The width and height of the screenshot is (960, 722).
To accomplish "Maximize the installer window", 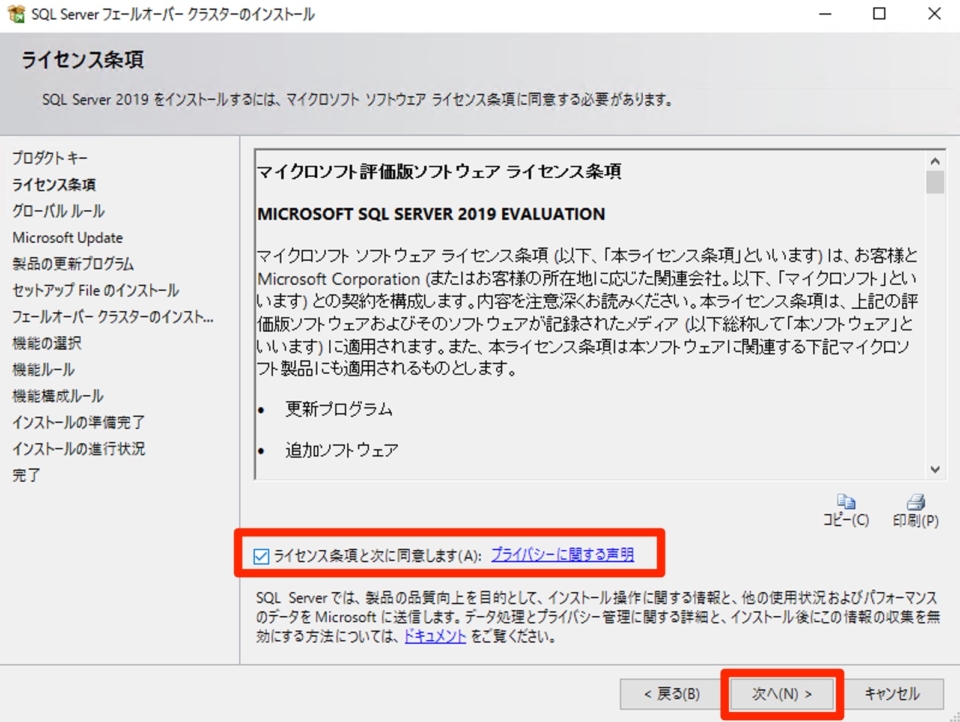I will (x=879, y=13).
